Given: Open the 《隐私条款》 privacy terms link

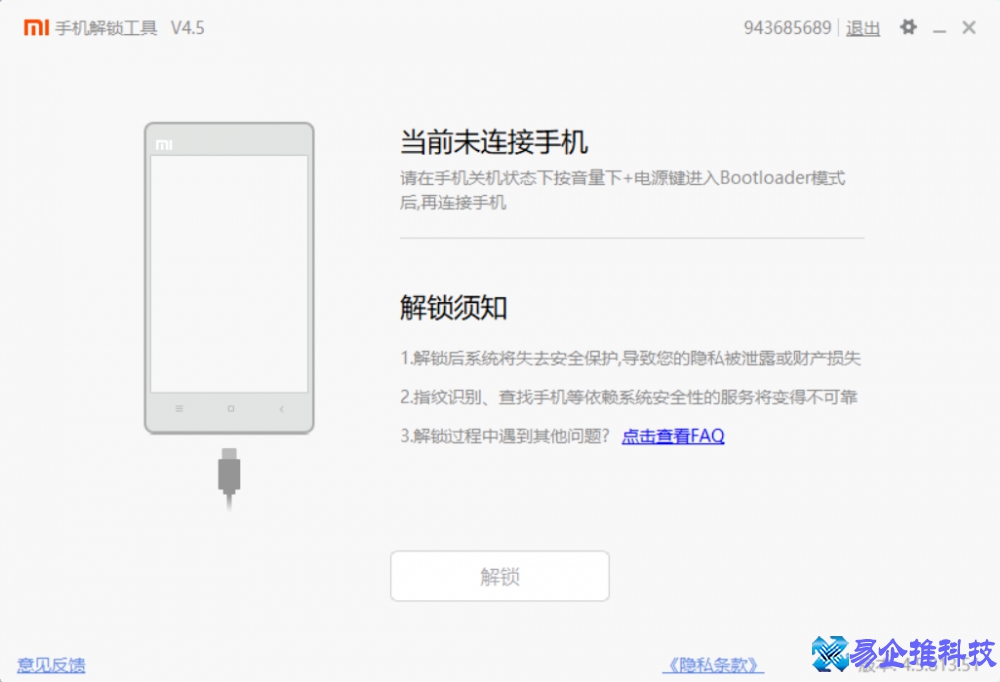Looking at the screenshot, I should click(713, 665).
